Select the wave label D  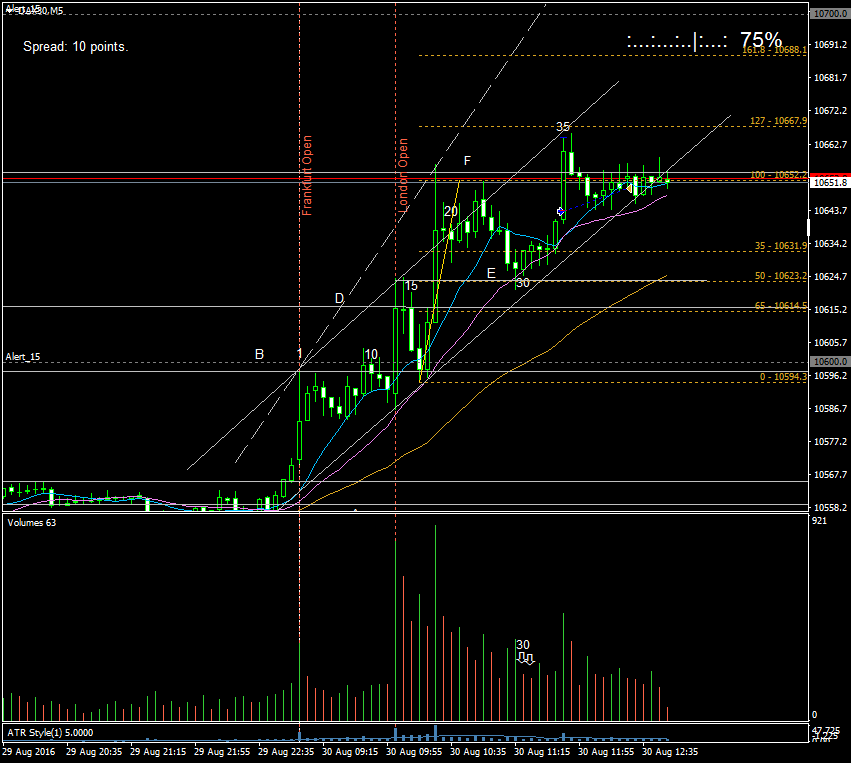coord(339,298)
